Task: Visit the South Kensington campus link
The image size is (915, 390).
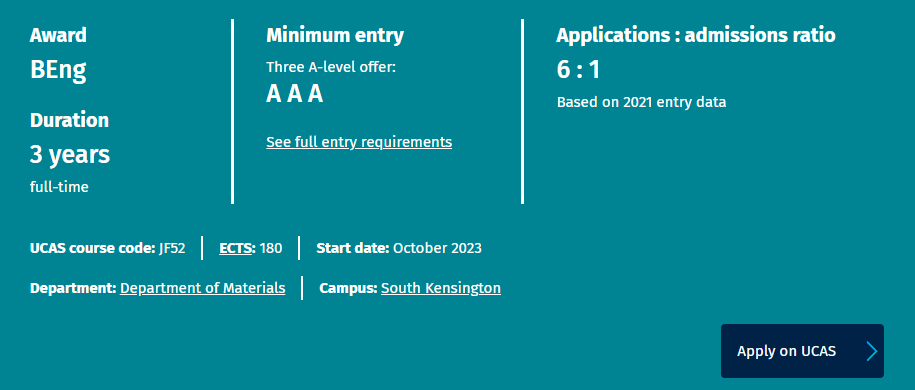Action: [441, 288]
